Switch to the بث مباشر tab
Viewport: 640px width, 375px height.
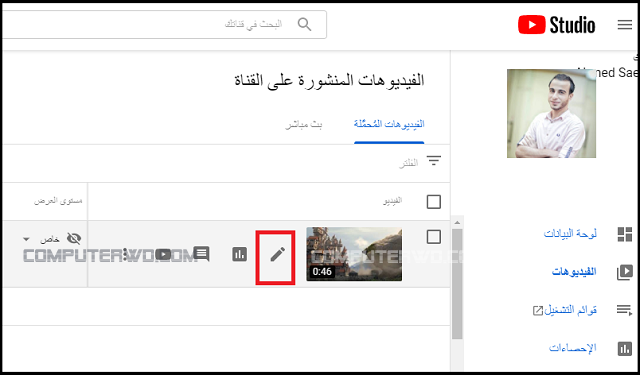[x=304, y=124]
